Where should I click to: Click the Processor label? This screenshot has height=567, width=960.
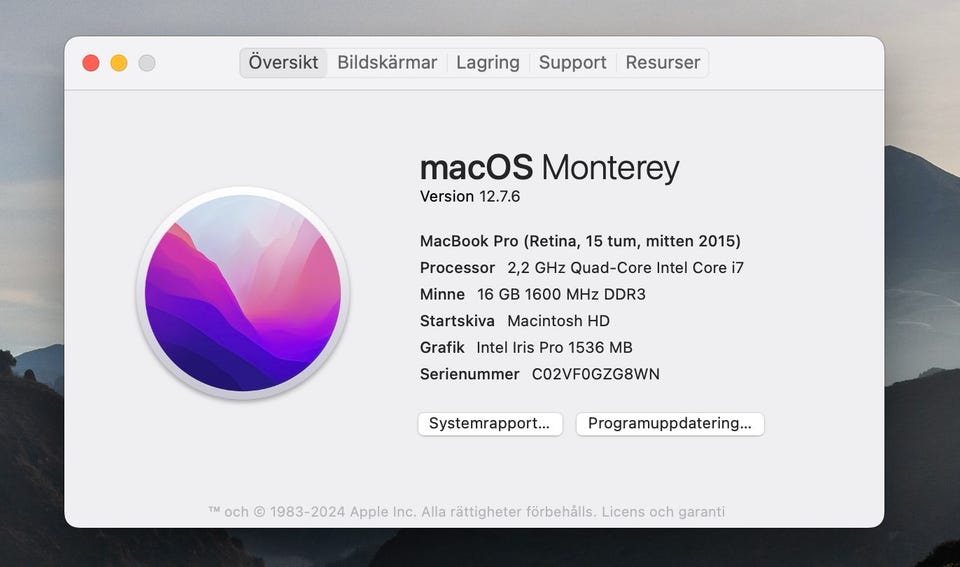coord(457,268)
